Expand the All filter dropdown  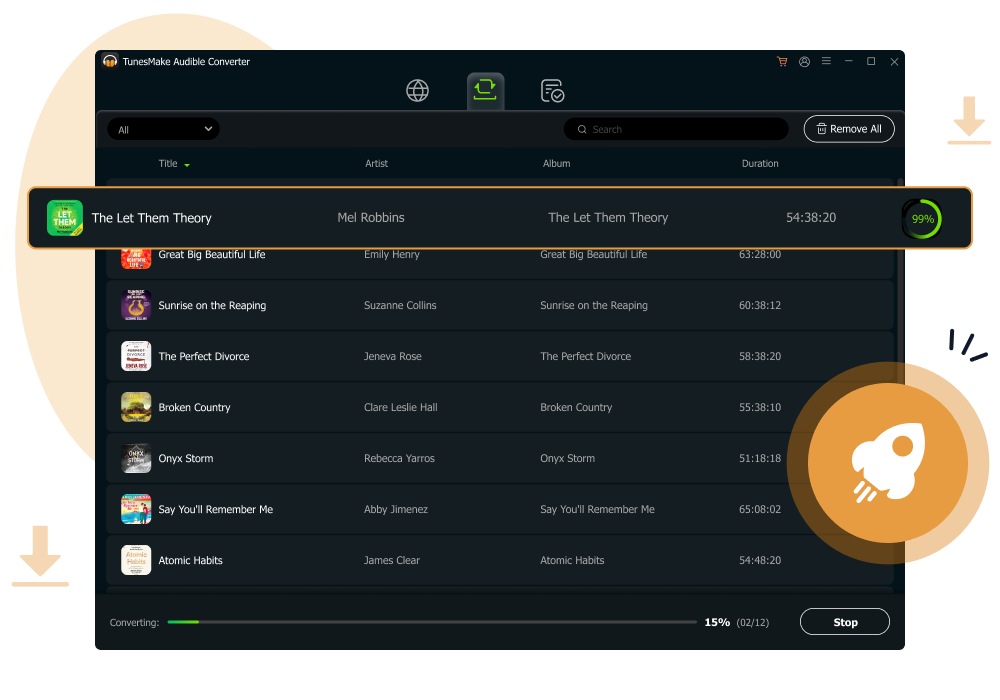163,129
